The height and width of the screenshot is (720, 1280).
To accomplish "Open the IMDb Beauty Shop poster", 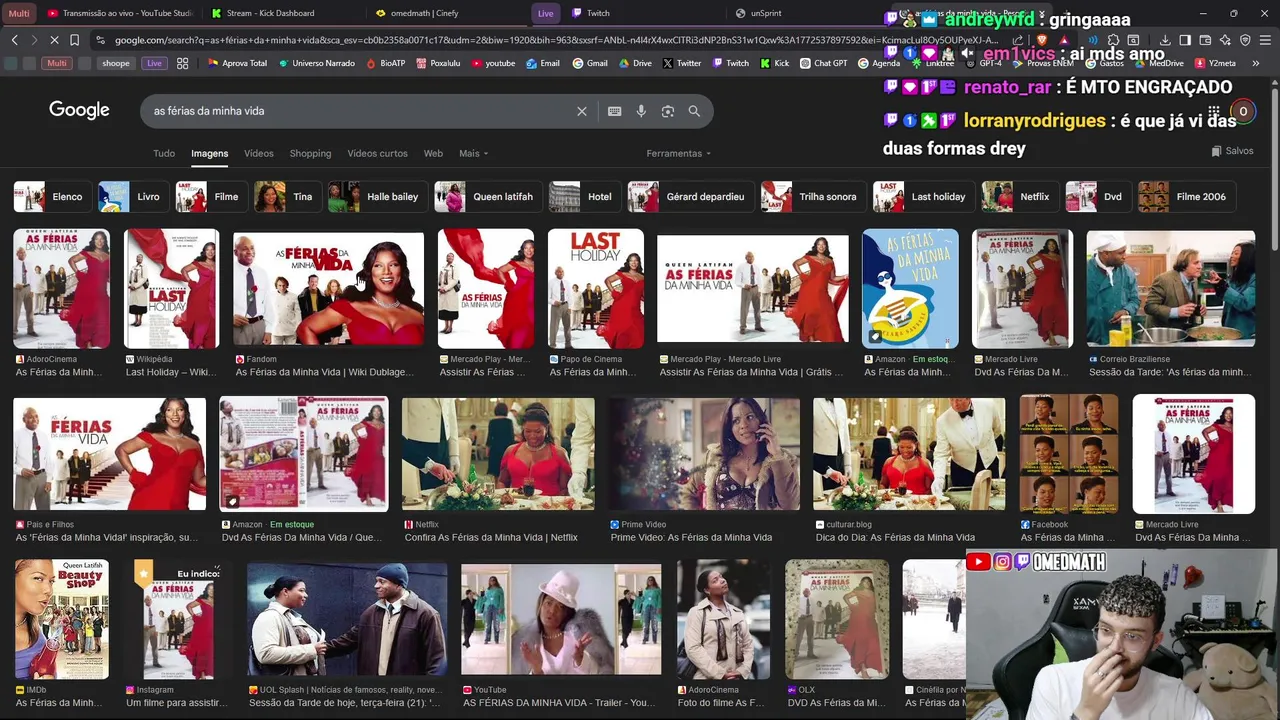I will 62,620.
